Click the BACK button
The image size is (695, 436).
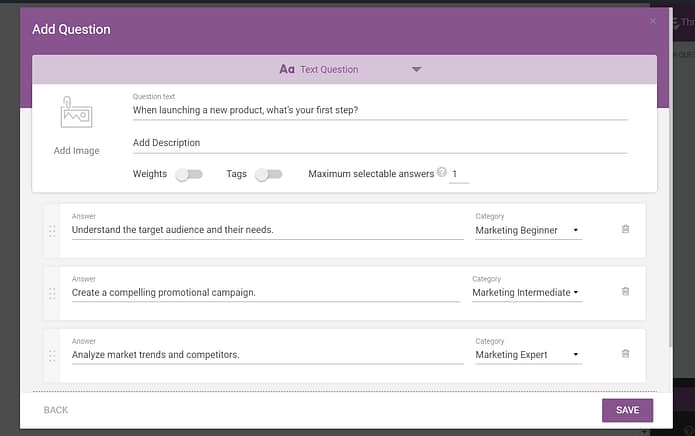pos(56,410)
